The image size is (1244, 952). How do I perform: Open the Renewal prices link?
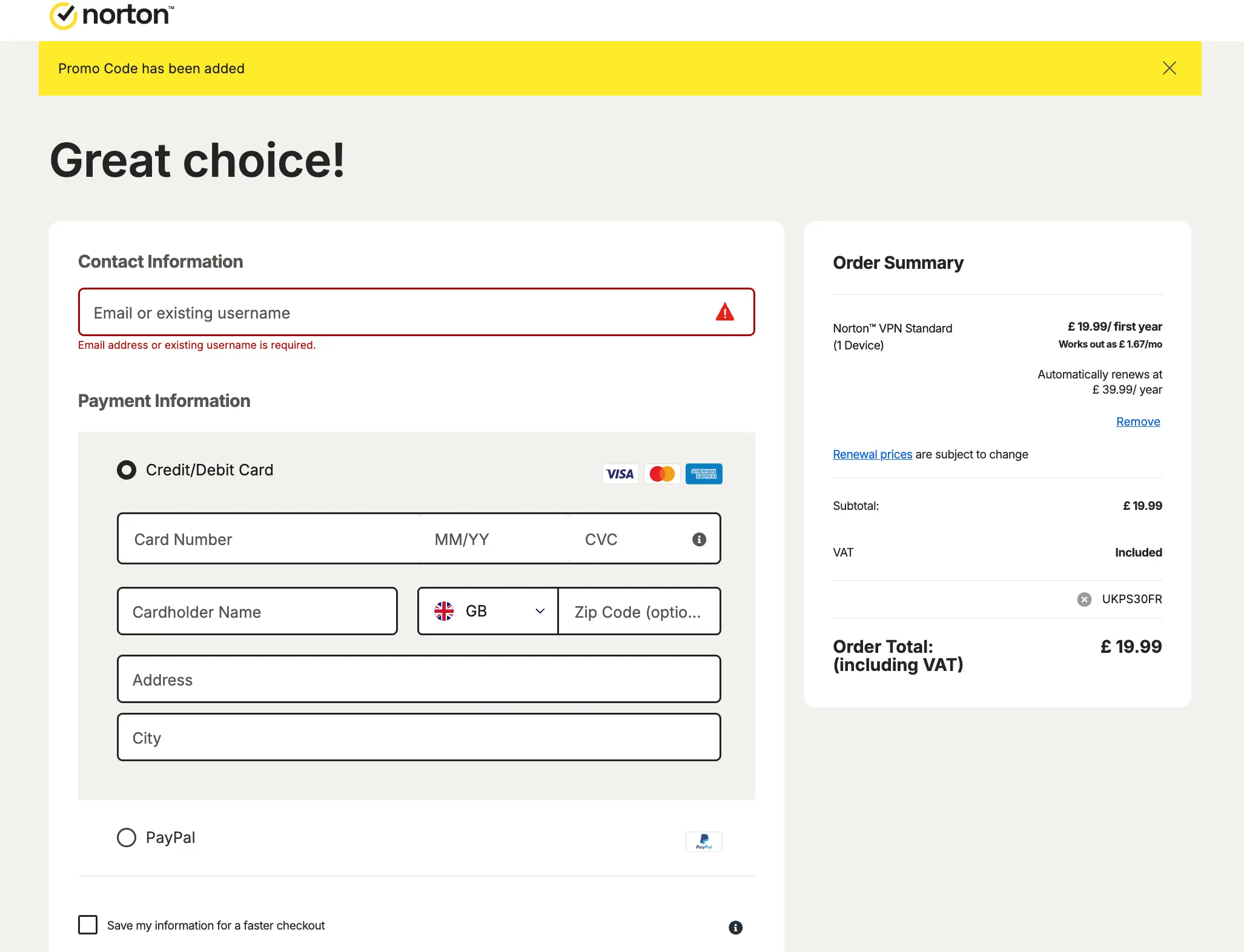click(872, 454)
